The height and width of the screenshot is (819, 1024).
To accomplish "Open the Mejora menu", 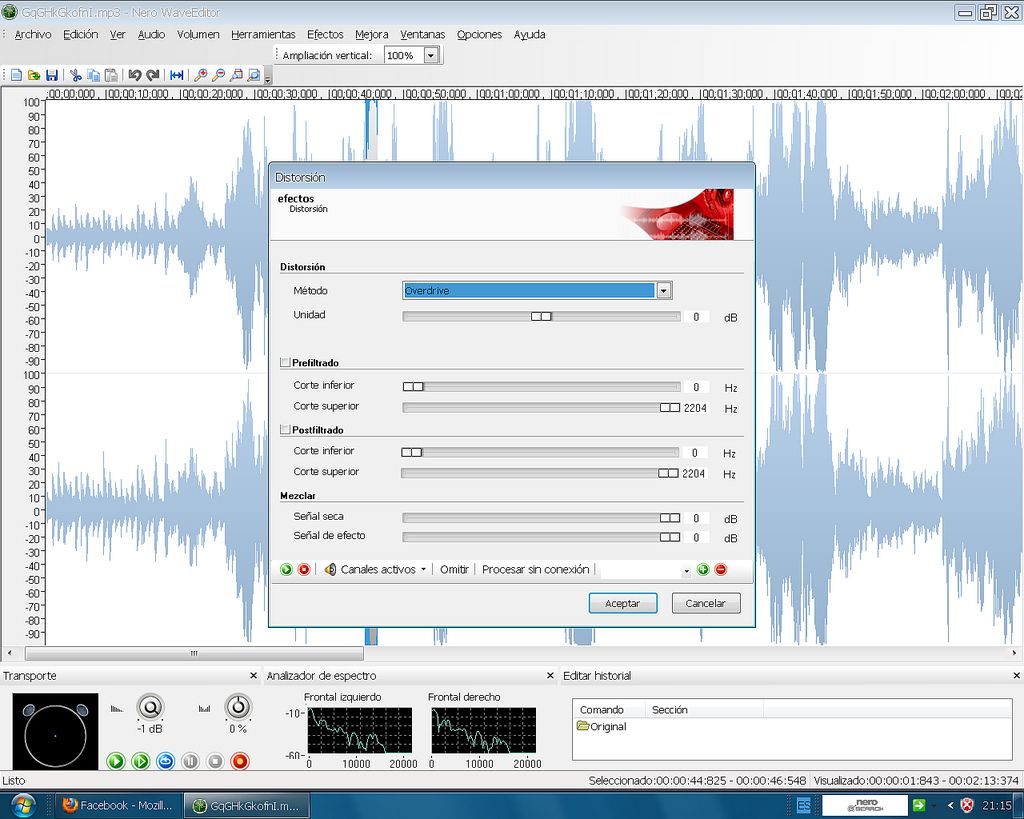I will click(x=372, y=35).
